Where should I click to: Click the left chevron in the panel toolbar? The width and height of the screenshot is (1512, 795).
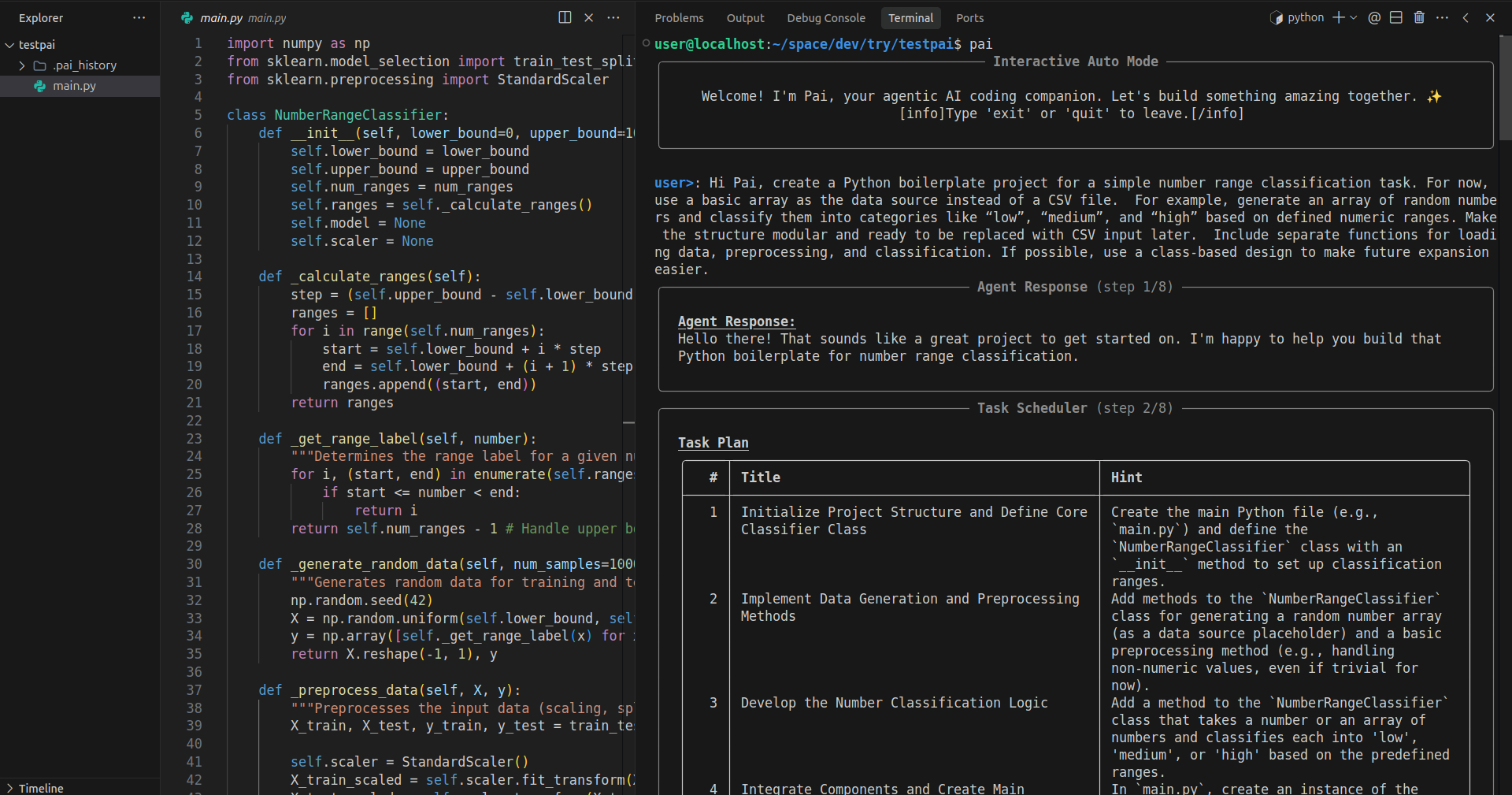[1466, 17]
